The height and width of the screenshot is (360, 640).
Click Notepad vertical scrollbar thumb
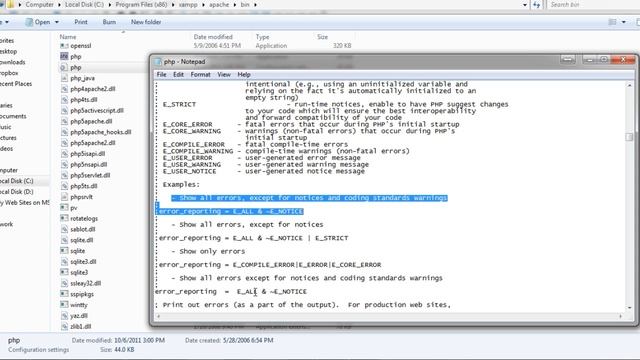(629, 137)
